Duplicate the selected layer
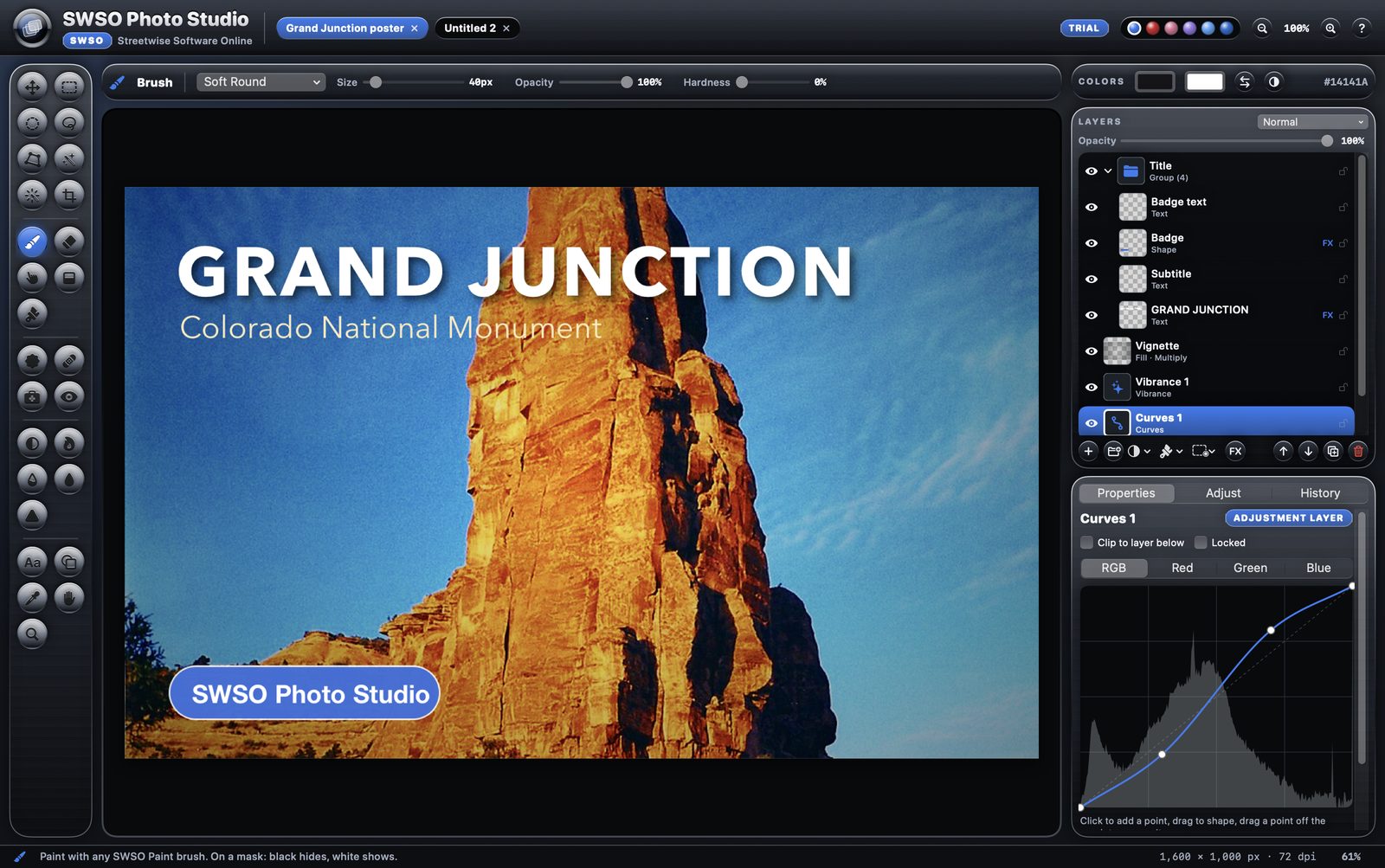The image size is (1385, 868). pyautogui.click(x=1333, y=451)
